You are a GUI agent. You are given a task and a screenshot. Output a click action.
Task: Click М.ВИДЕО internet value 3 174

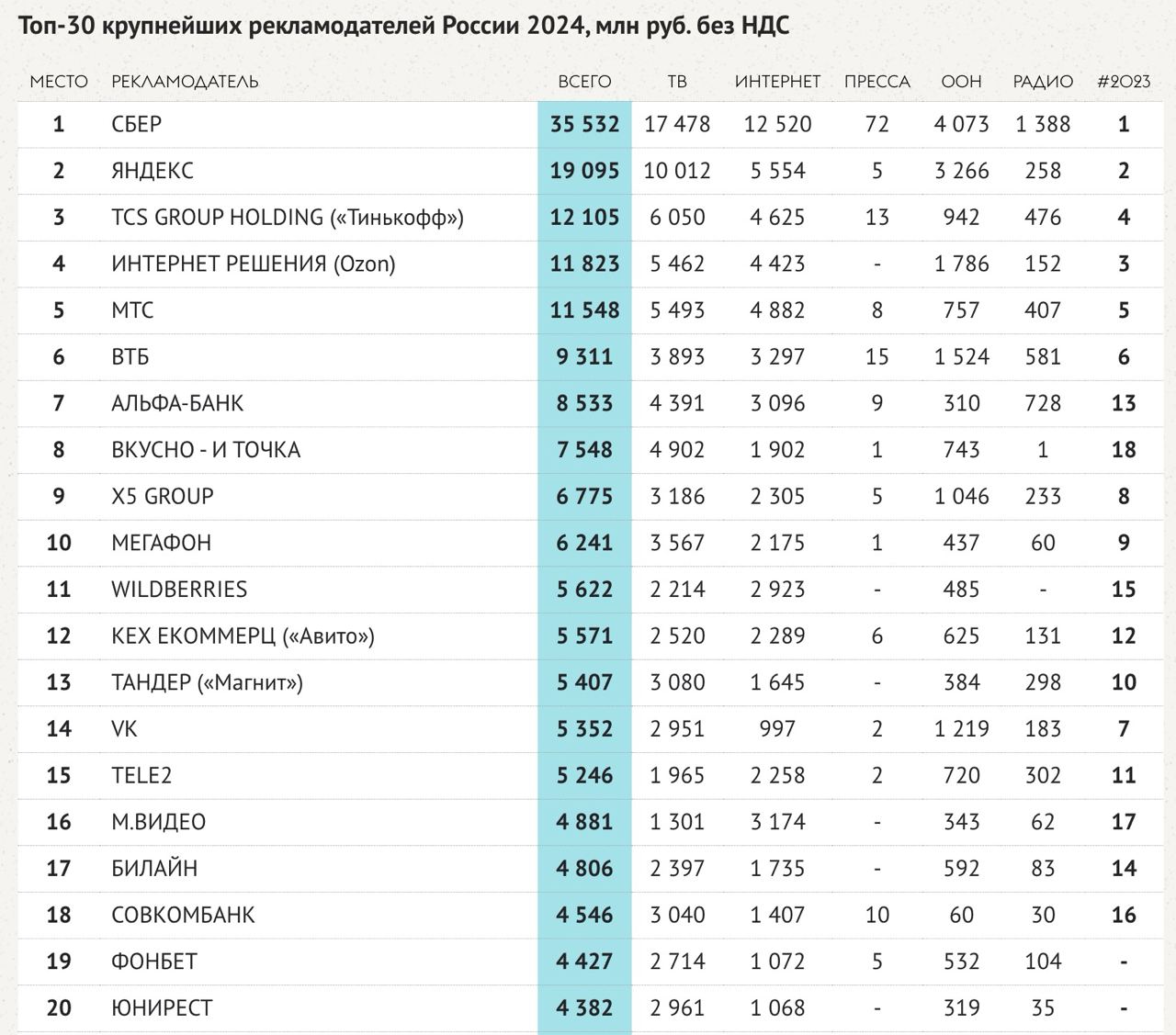[778, 822]
